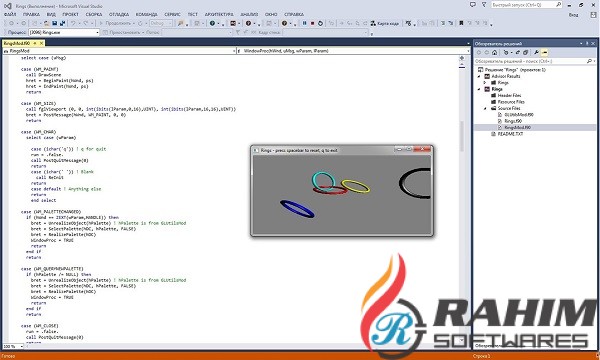Open the feedback speech-bubble icon in title bar
Screen dimensions: 600x360
coord(473,5)
